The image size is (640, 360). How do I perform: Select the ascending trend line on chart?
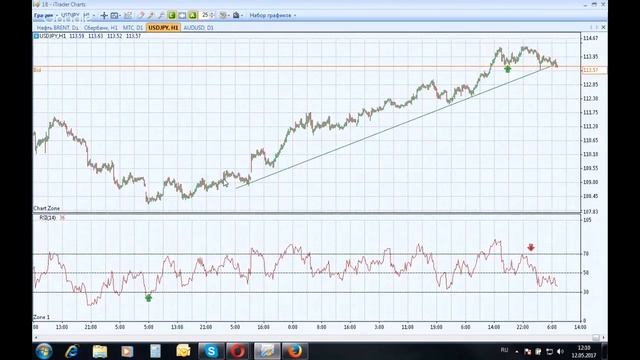(394, 127)
